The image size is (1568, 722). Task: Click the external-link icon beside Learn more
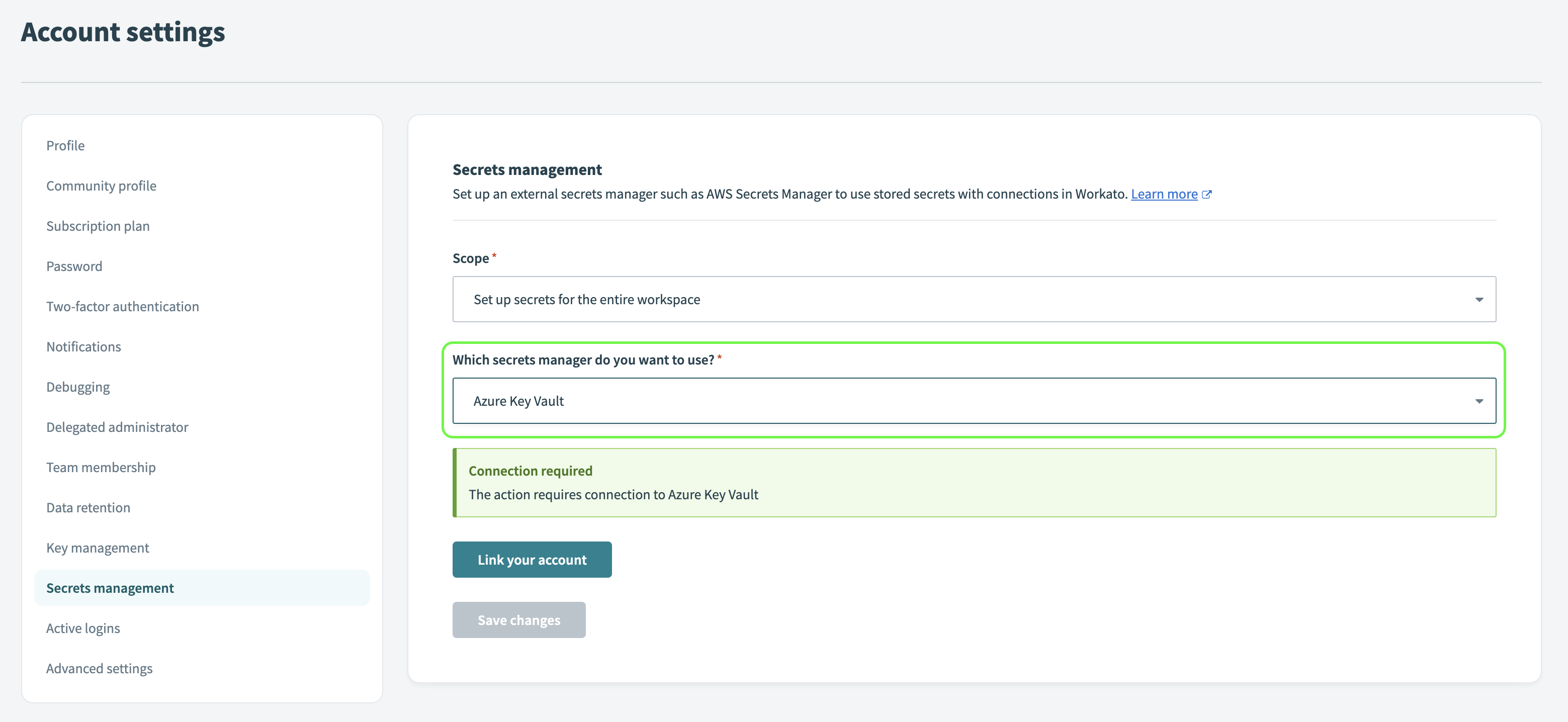click(x=1207, y=194)
